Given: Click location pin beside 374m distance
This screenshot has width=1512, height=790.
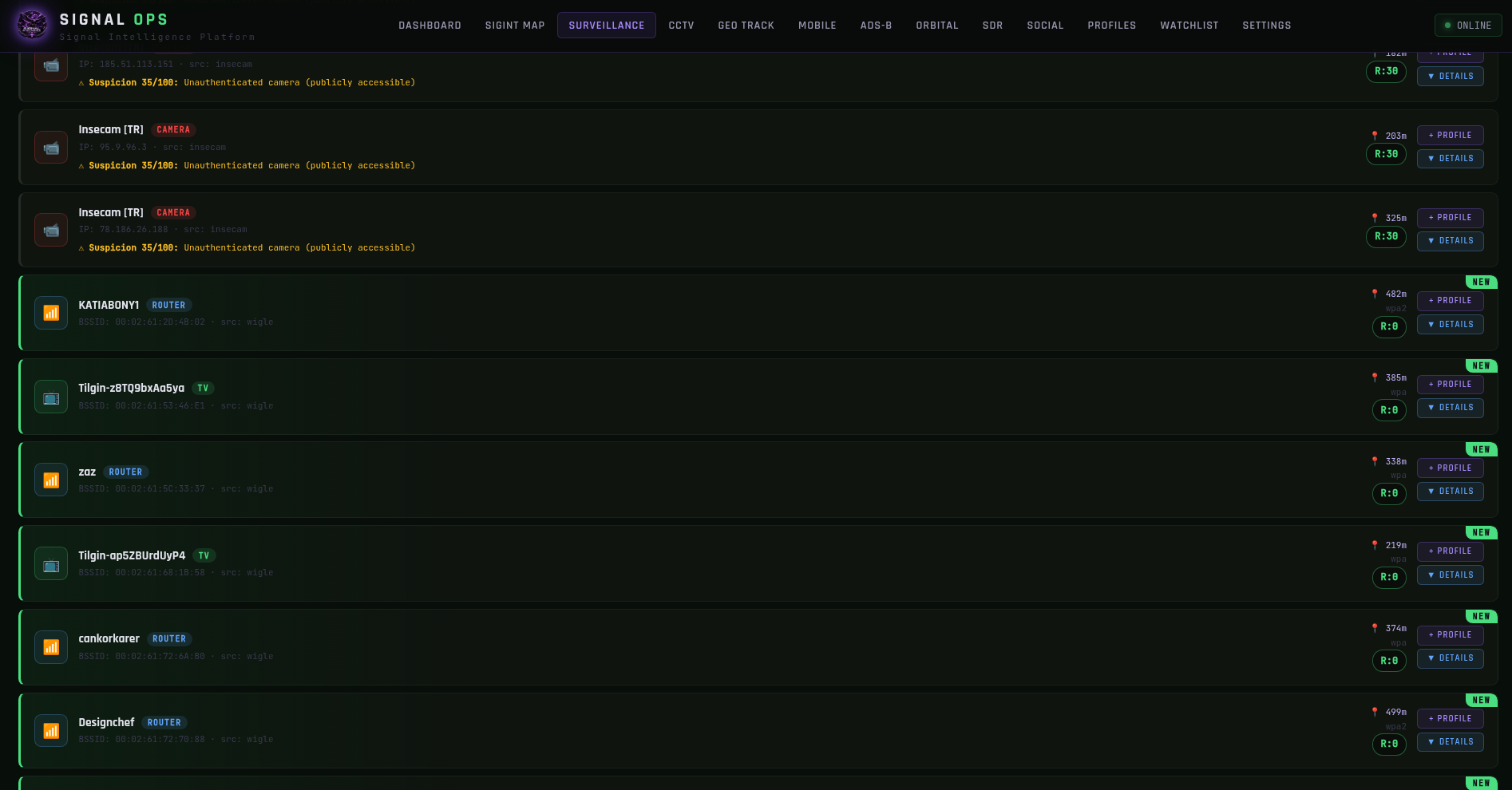Looking at the screenshot, I should (x=1375, y=628).
